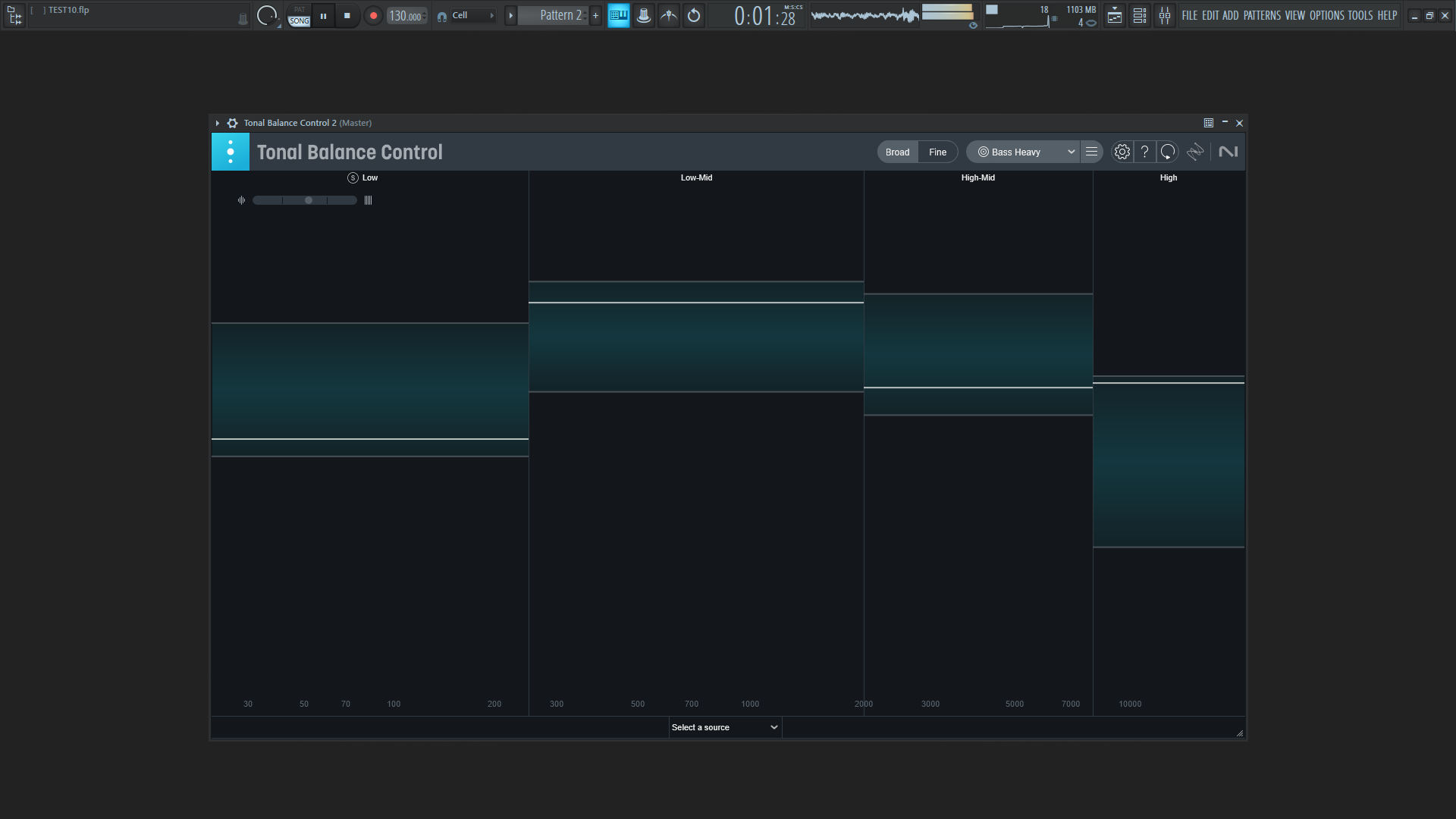
Task: Click the help question mark icon
Action: point(1144,152)
